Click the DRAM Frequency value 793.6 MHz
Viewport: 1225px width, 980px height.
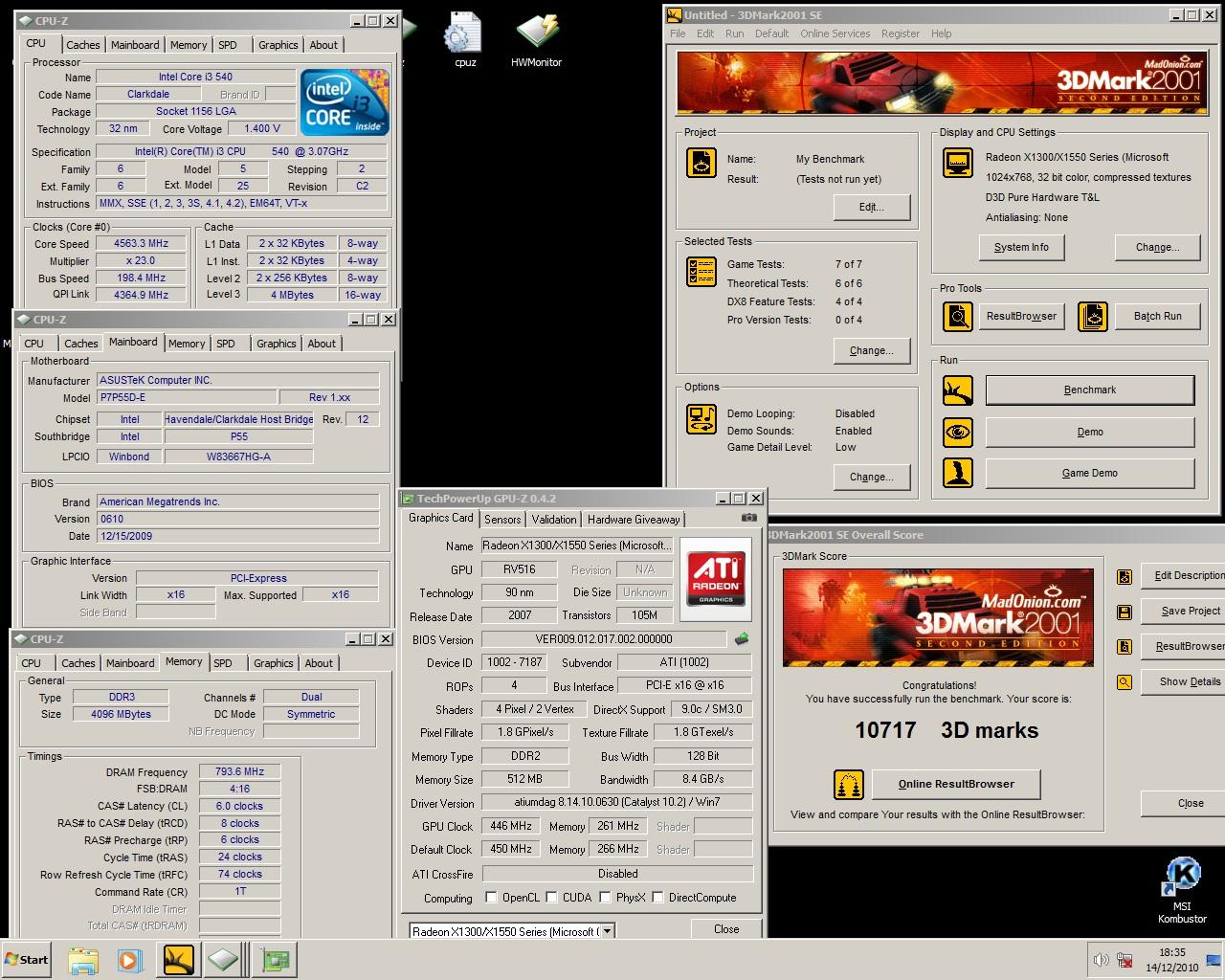click(240, 771)
